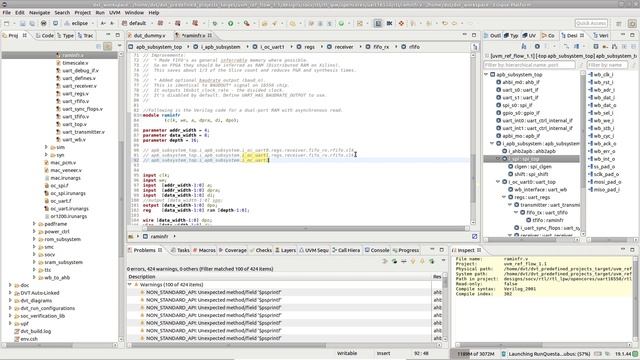The height and width of the screenshot is (360, 640).
Task: Expand the sim folder in project tree
Action: pyautogui.click(x=46, y=147)
